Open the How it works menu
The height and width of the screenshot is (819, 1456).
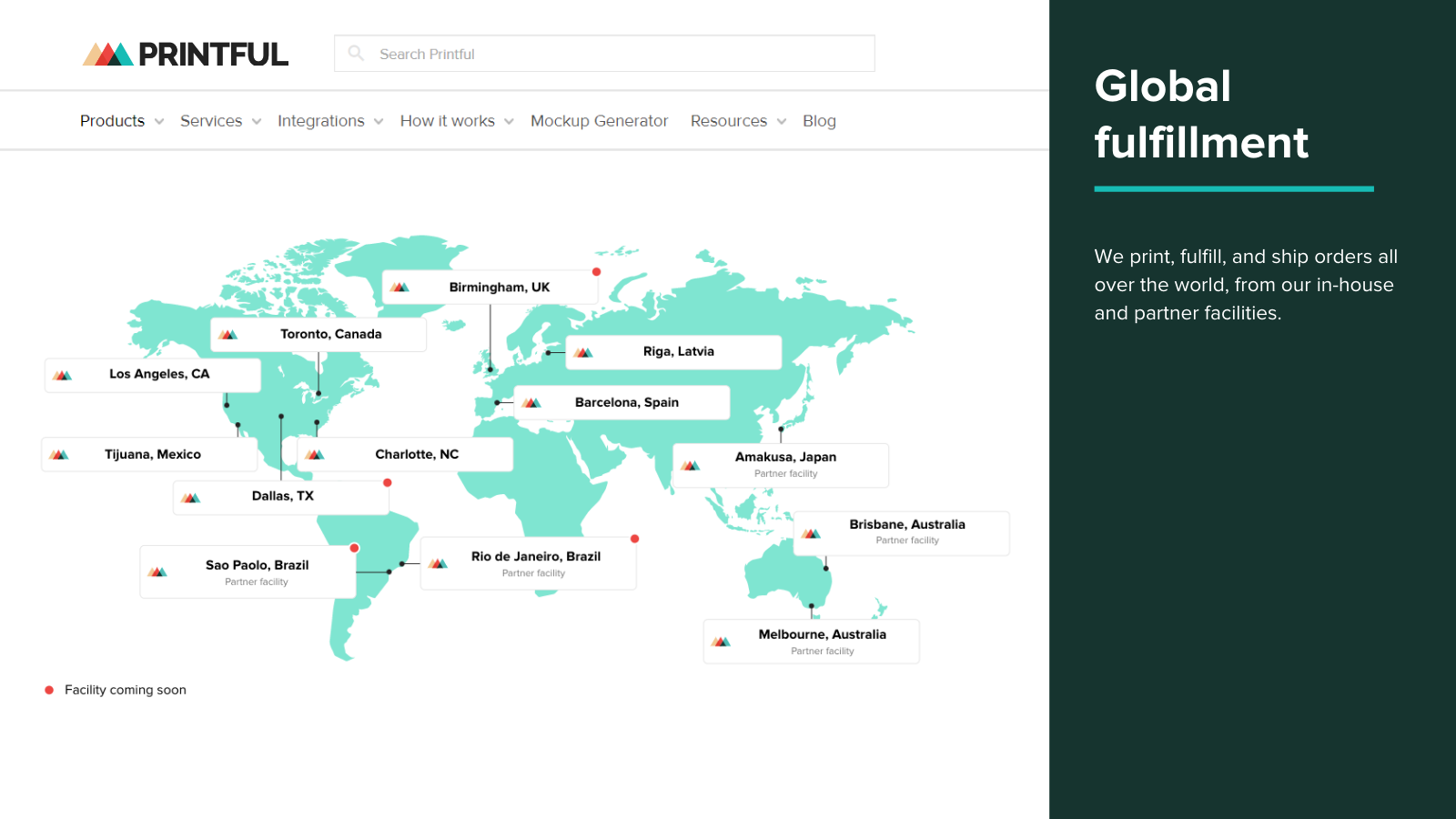[x=448, y=121]
